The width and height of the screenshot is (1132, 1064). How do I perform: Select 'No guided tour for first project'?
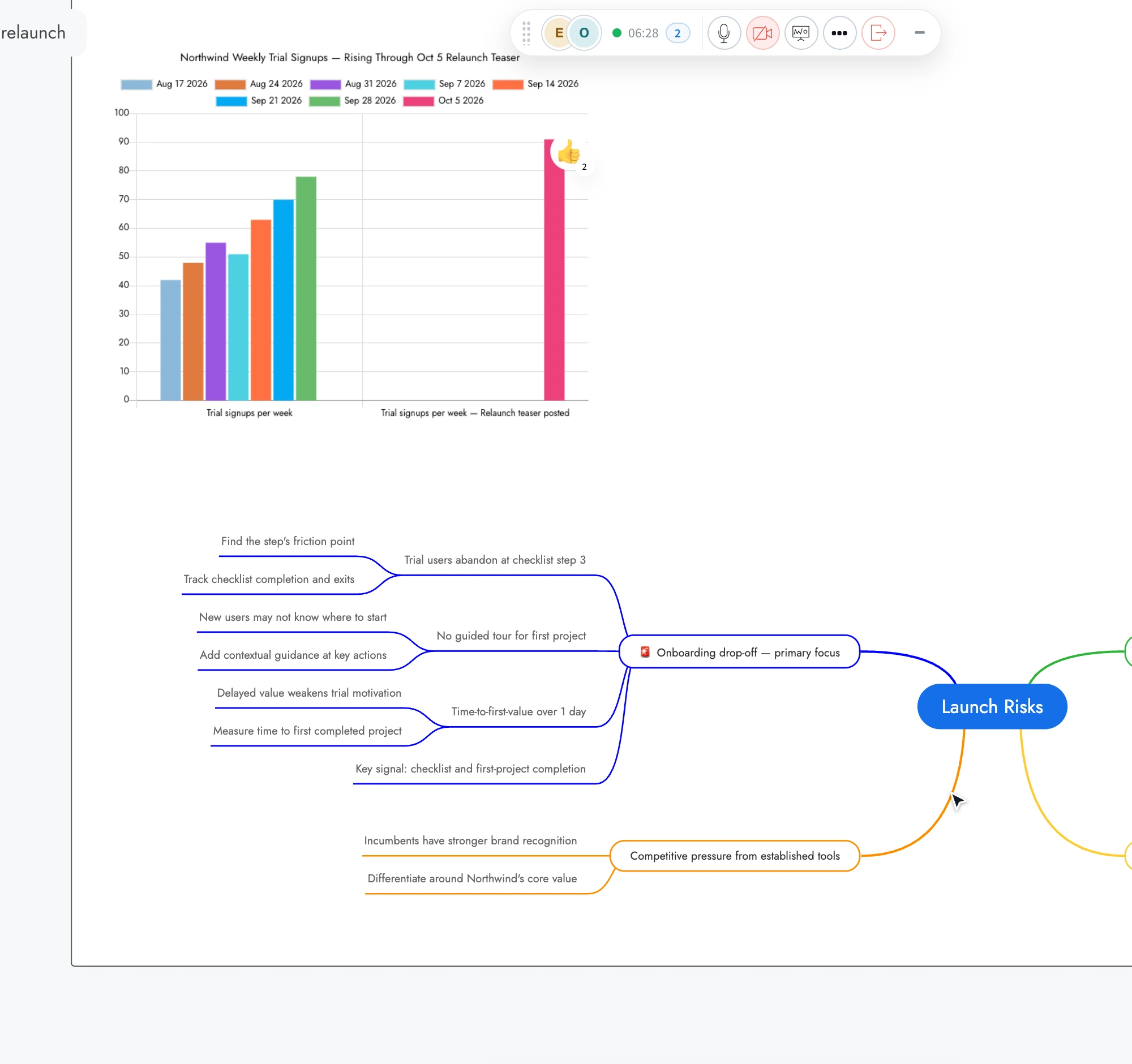(511, 636)
